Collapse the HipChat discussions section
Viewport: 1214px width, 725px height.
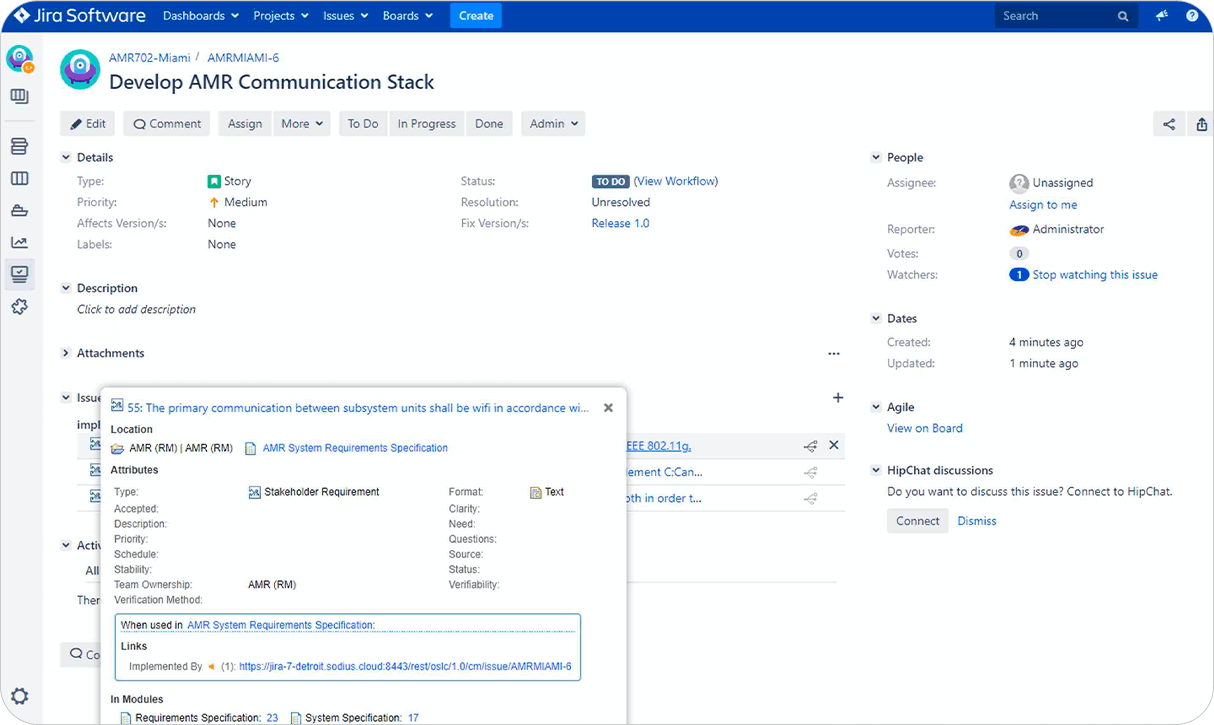(x=876, y=470)
